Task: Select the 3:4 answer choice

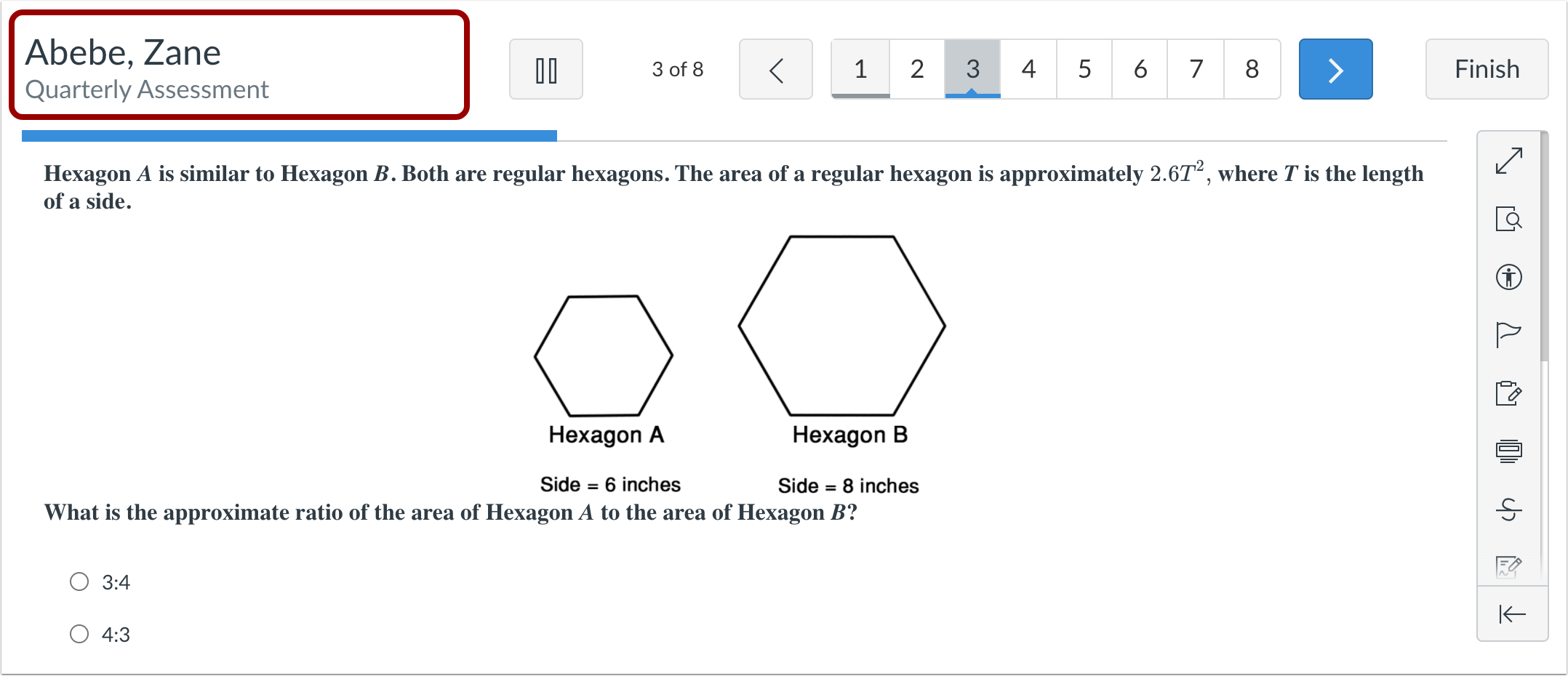Action: (79, 582)
